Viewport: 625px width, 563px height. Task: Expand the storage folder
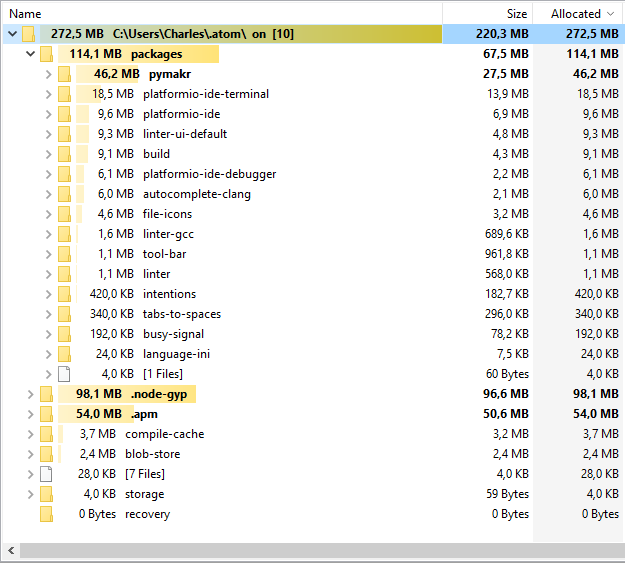coord(30,494)
